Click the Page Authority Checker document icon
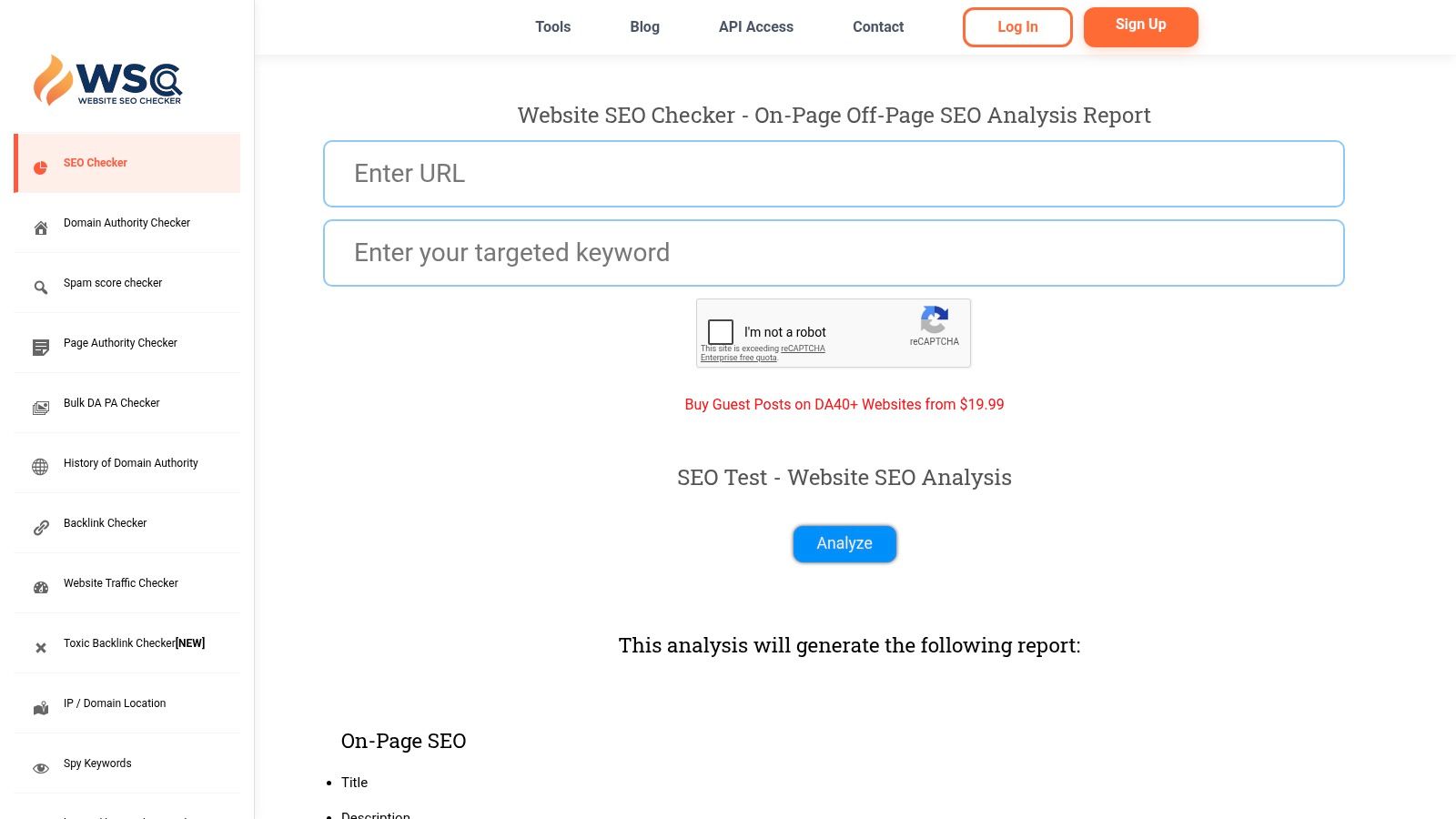 [x=41, y=348]
